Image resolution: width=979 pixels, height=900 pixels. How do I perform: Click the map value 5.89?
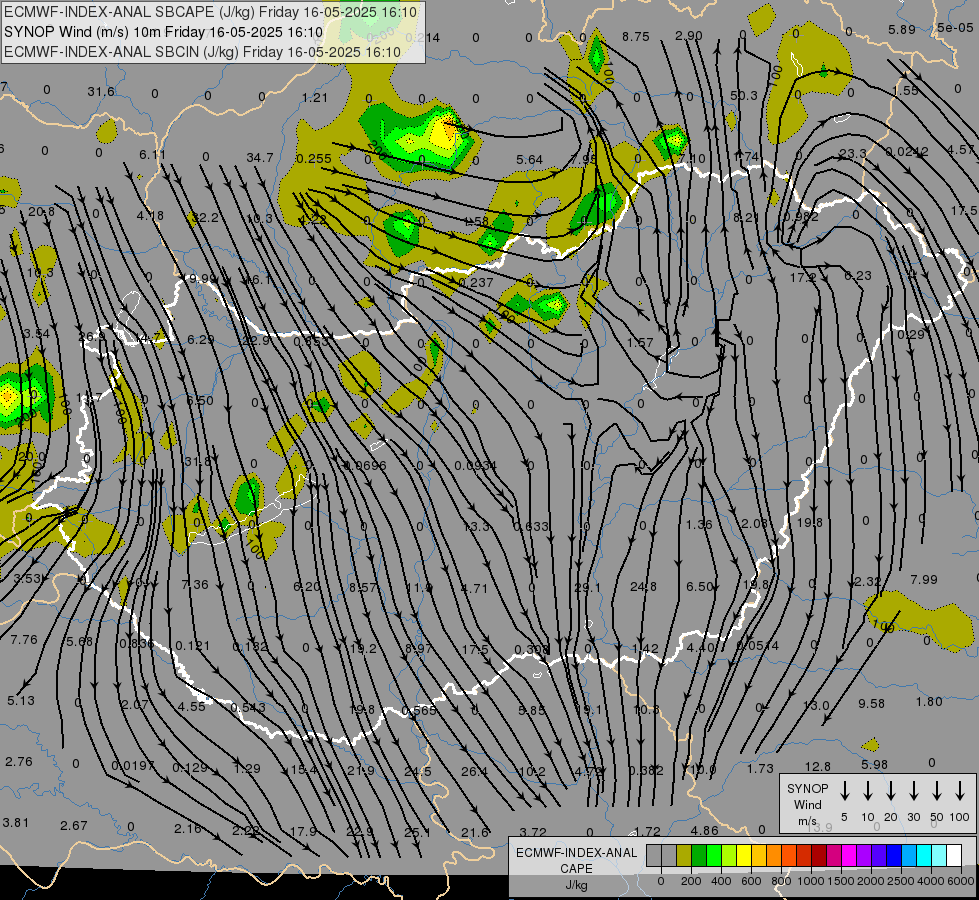point(902,29)
